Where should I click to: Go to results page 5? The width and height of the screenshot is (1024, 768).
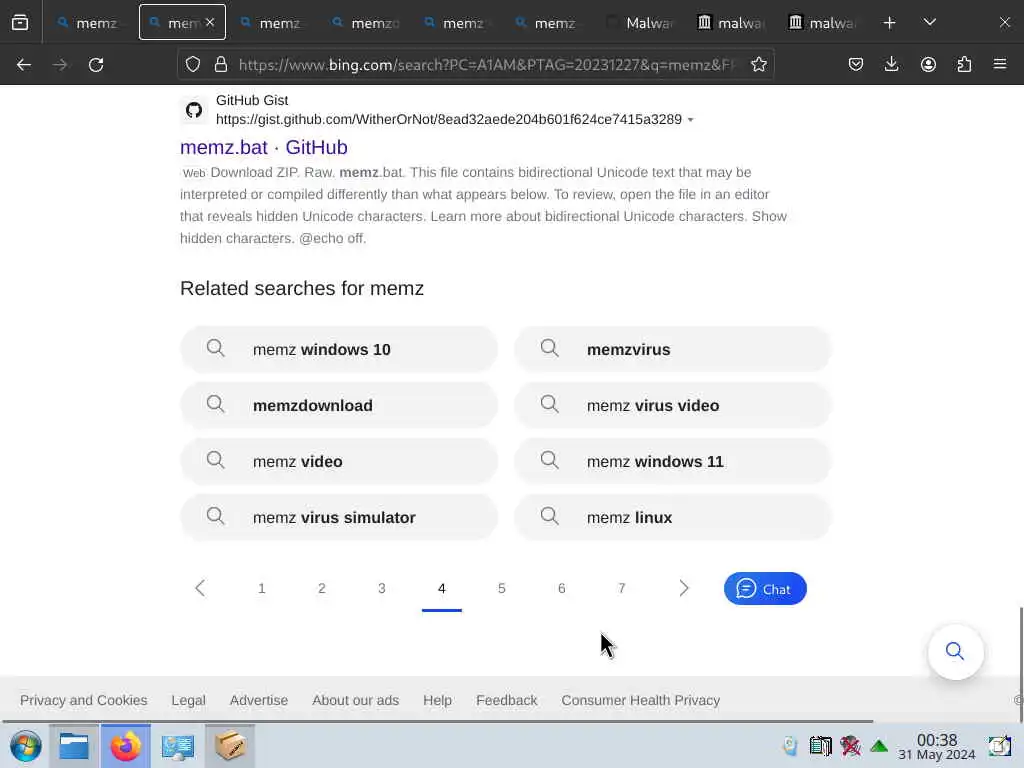point(502,588)
